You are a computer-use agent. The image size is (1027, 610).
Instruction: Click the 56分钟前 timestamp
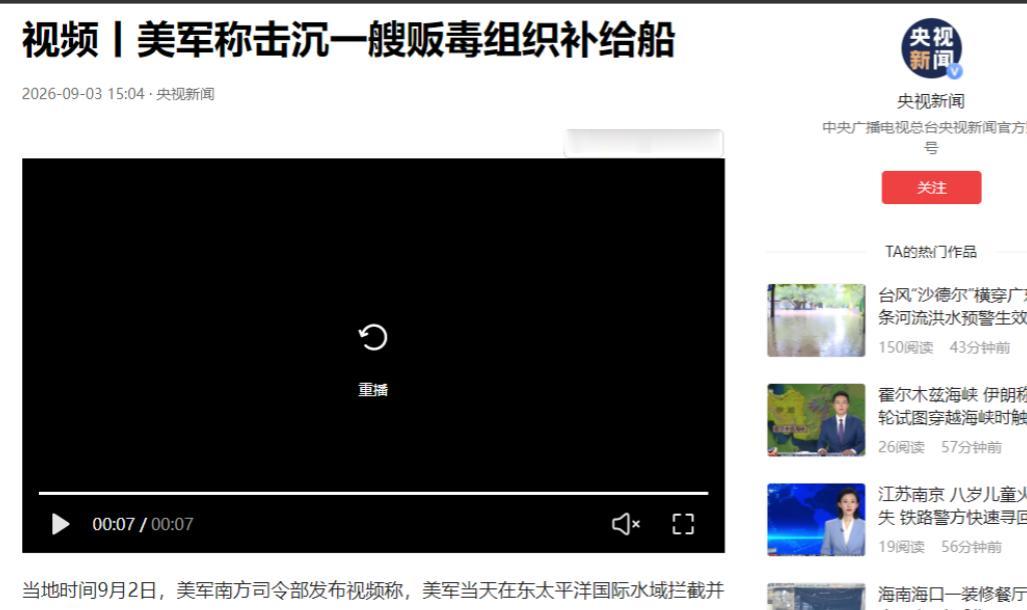click(971, 546)
